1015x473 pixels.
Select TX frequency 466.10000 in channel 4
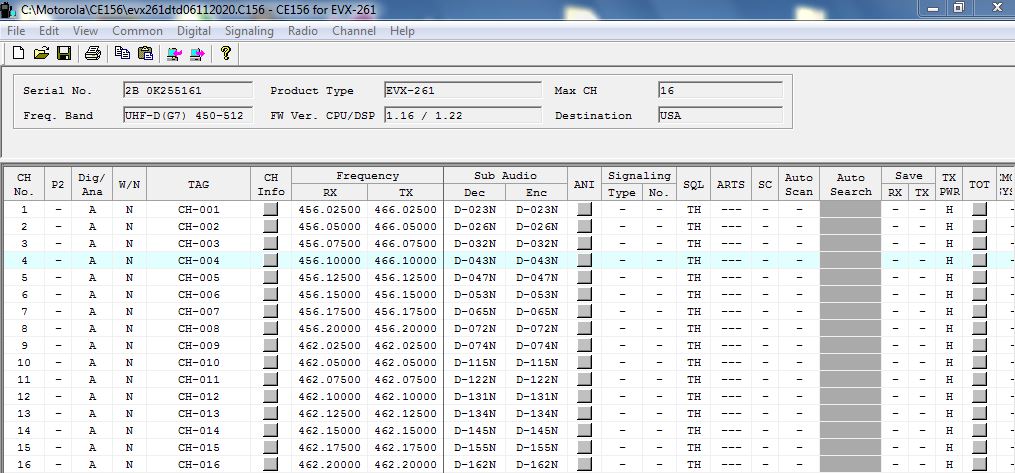coord(405,260)
